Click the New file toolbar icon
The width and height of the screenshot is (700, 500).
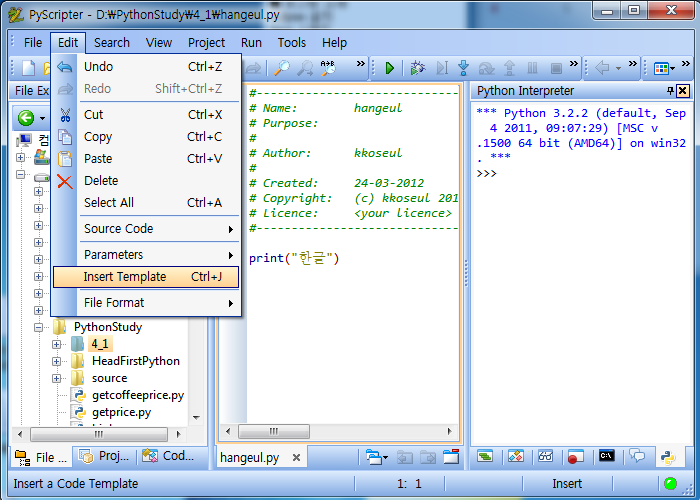[x=29, y=68]
